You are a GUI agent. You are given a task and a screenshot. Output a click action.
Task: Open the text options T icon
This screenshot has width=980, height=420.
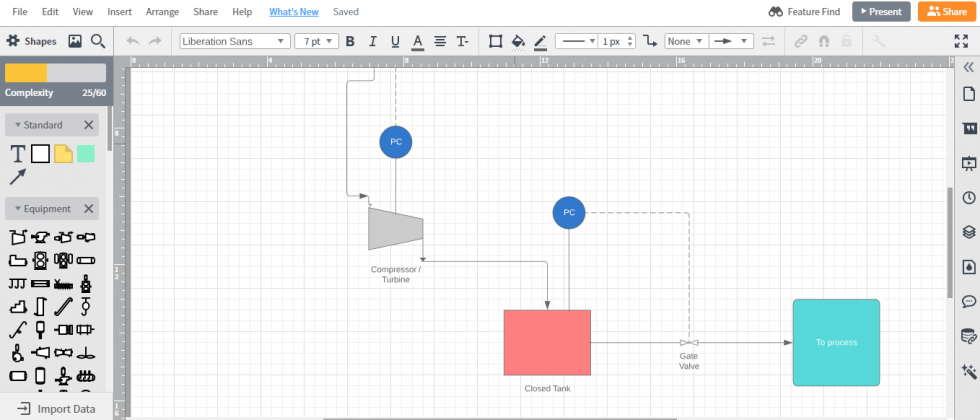[462, 41]
